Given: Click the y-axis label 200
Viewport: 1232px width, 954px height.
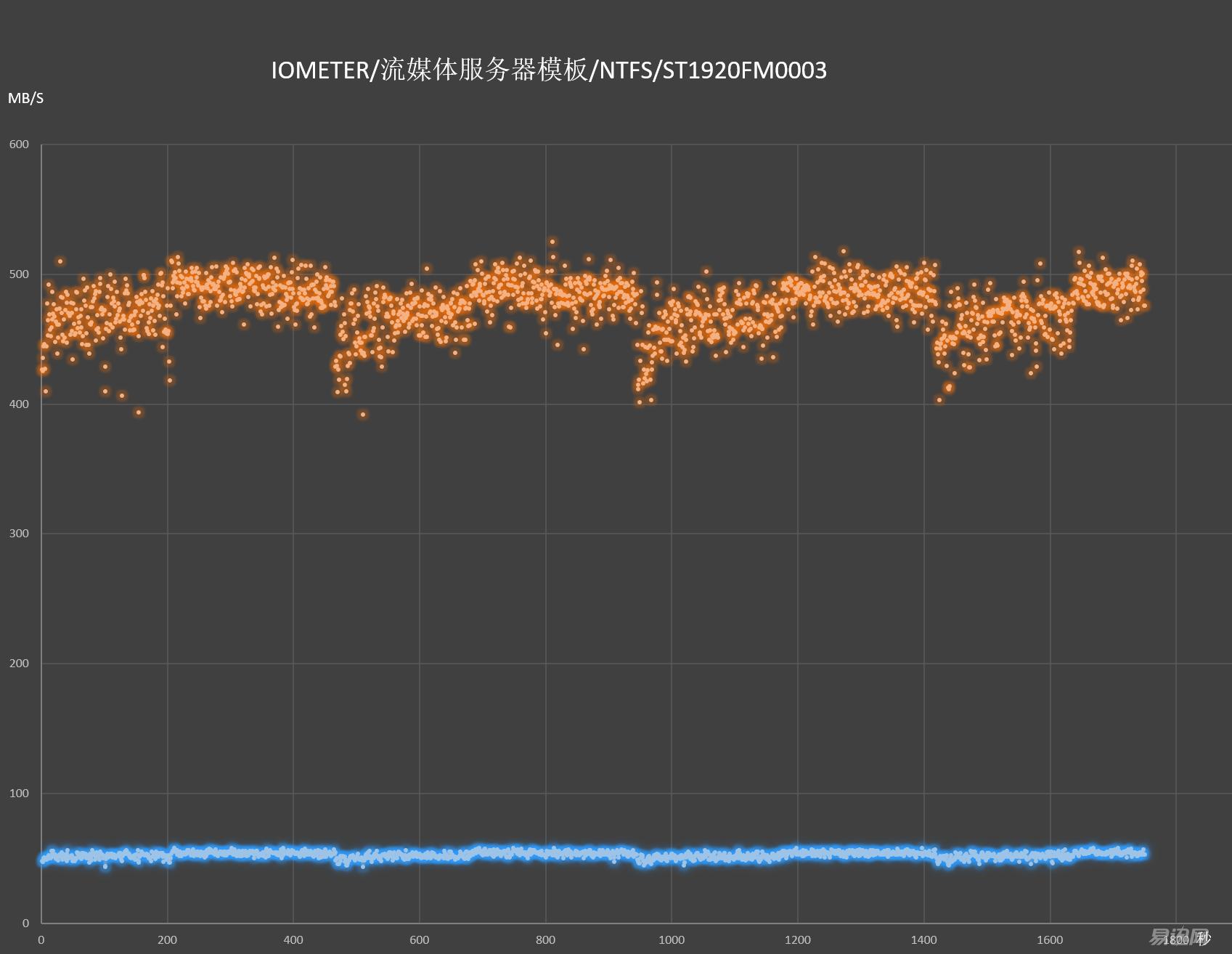Looking at the screenshot, I should [x=19, y=664].
